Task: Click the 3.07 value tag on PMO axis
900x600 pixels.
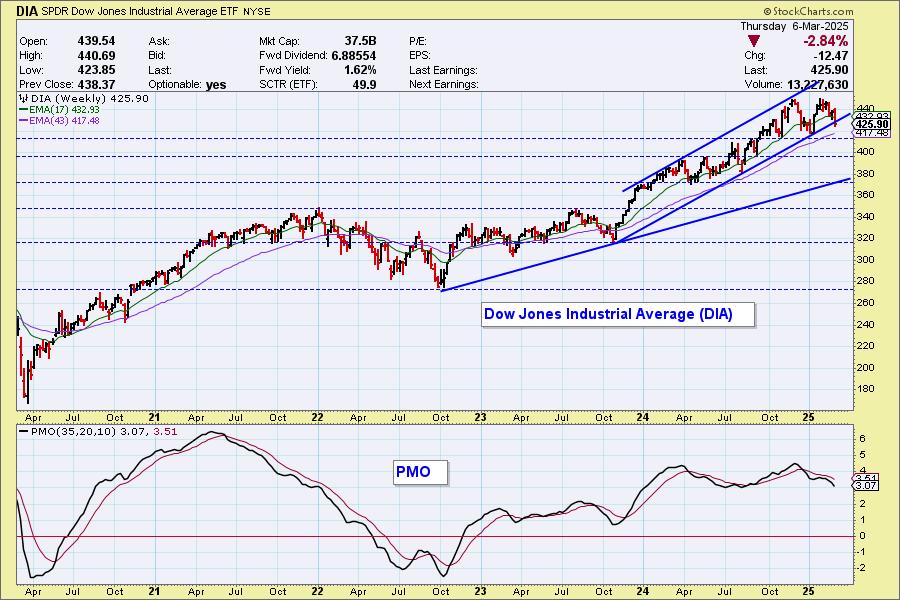Action: (866, 486)
